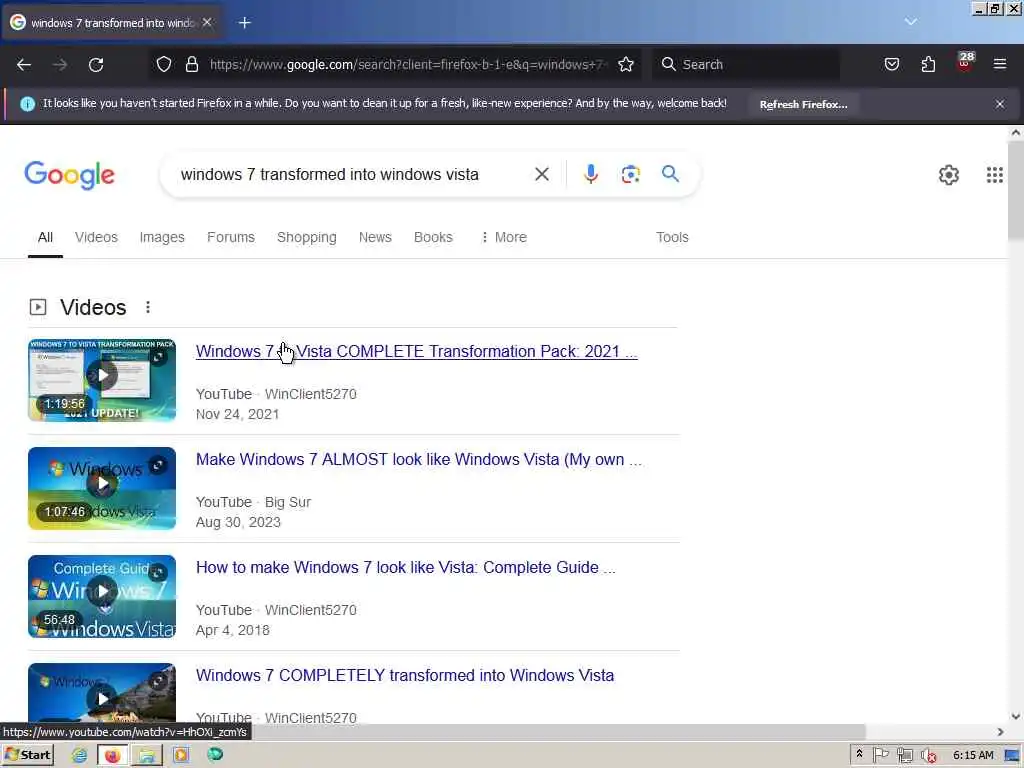The height and width of the screenshot is (768, 1024).
Task: Click the vertical scrollbar down arrow
Action: [1016, 716]
